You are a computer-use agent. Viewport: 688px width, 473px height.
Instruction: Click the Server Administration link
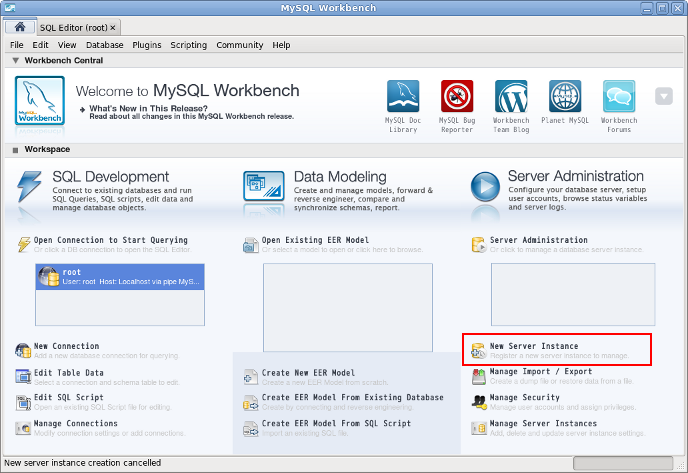pos(538,240)
